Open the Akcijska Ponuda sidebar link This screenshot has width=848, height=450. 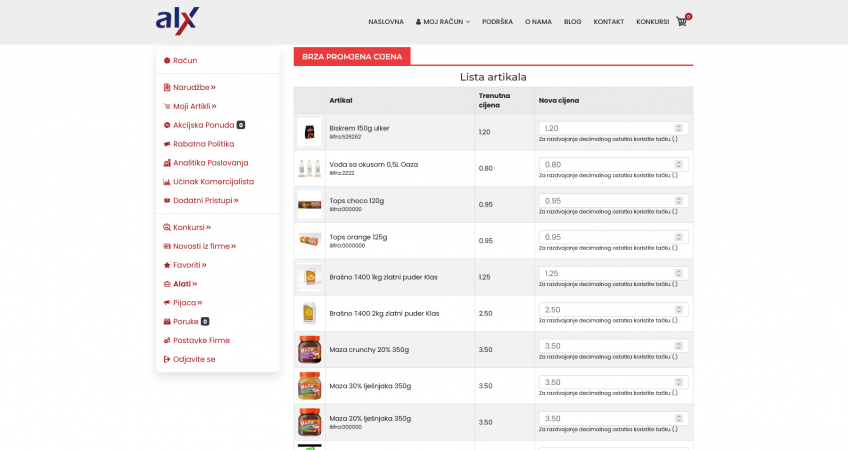(x=203, y=125)
